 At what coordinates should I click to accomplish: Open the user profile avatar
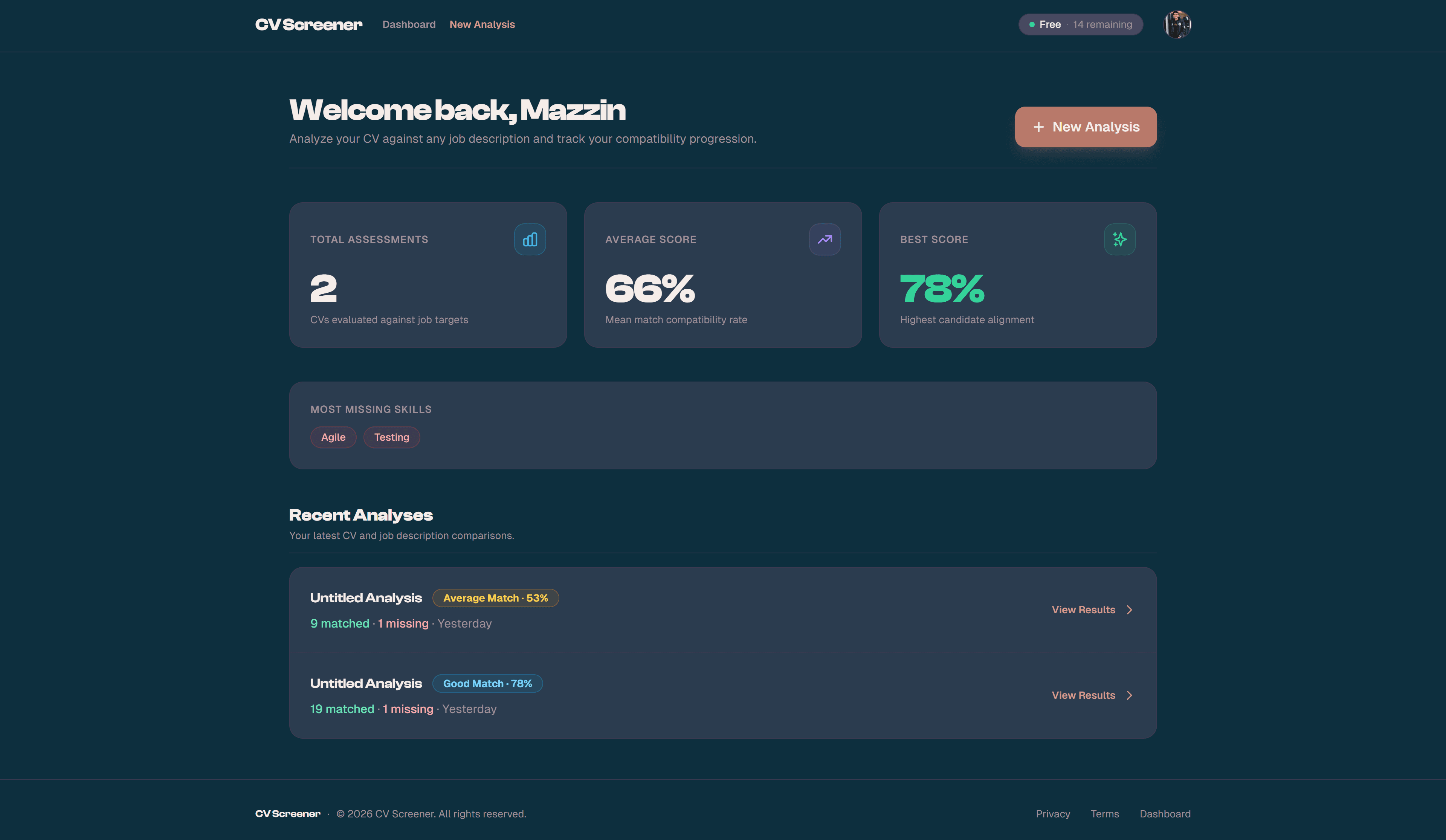click(x=1177, y=24)
